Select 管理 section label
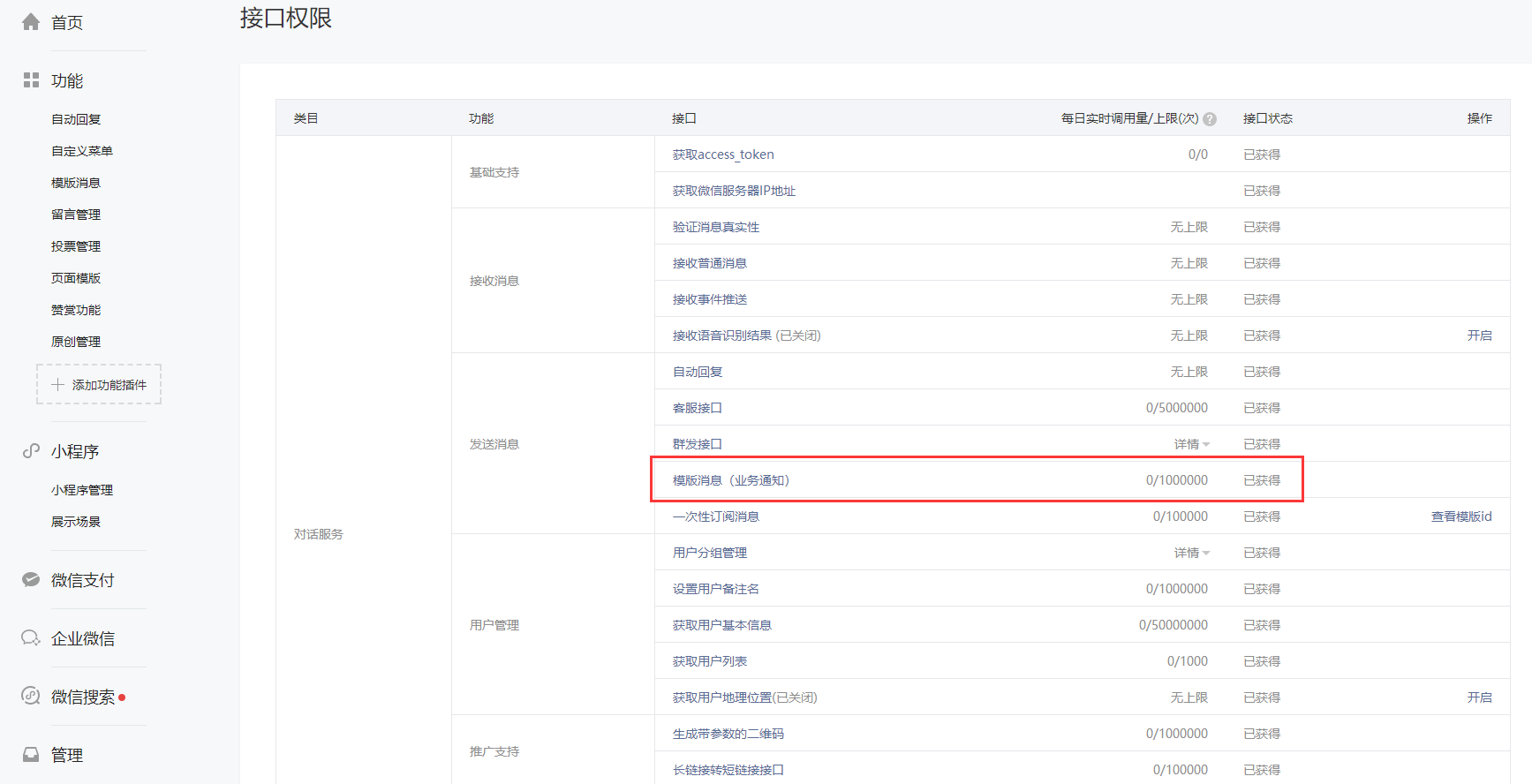 67,755
